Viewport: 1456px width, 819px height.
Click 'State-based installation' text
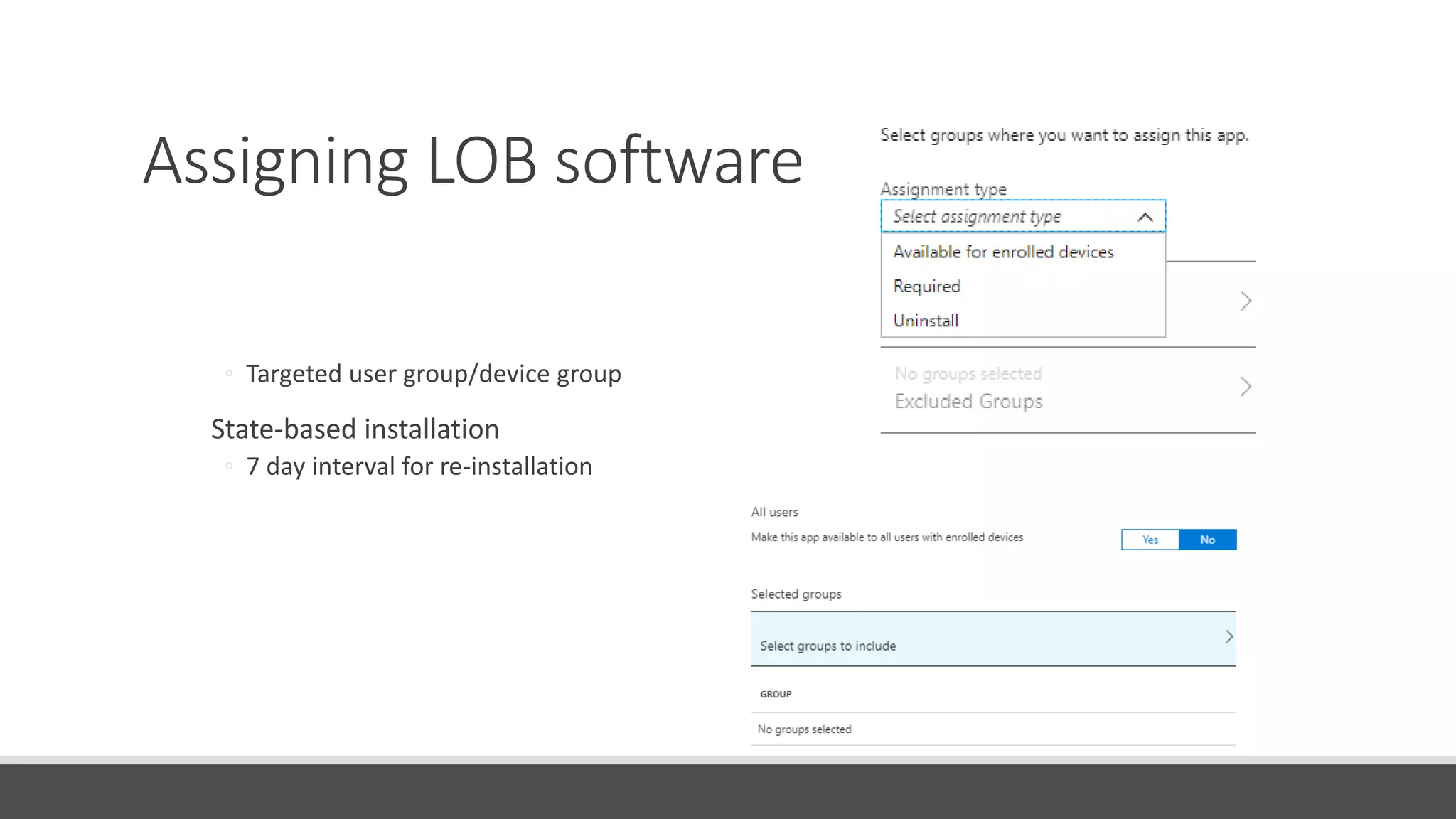[x=355, y=429]
